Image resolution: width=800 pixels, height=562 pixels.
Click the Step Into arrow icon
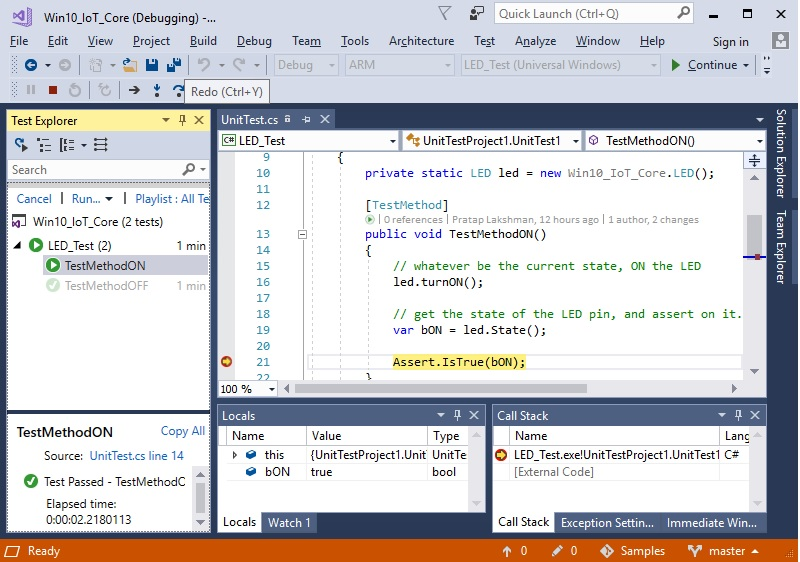click(x=157, y=90)
